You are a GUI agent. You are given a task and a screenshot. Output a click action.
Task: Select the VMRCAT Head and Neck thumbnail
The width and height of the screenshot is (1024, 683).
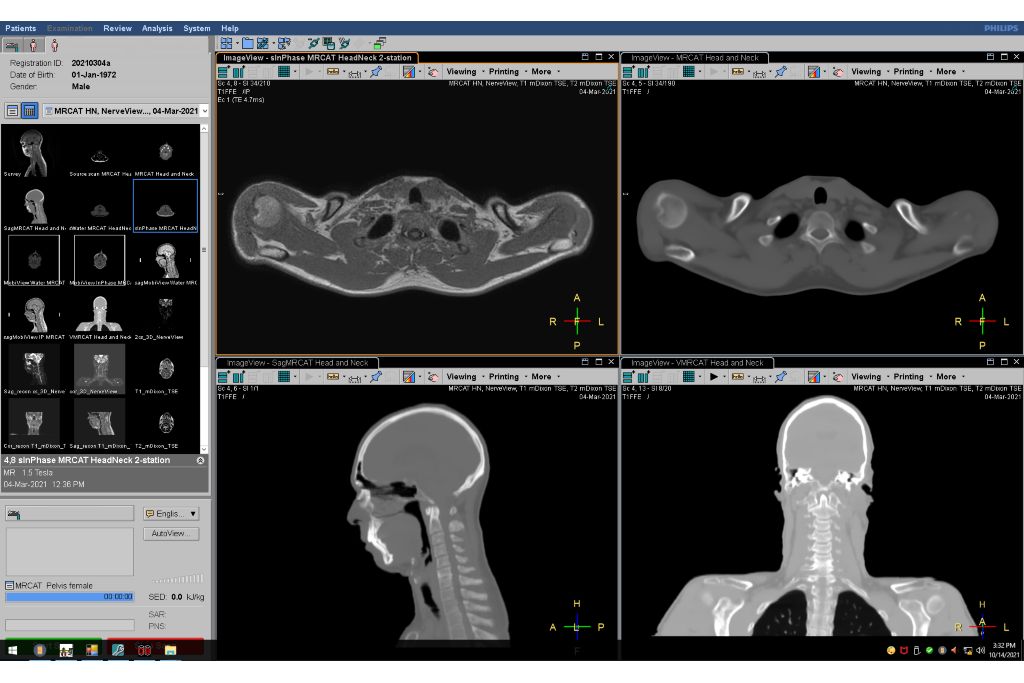coord(99,317)
